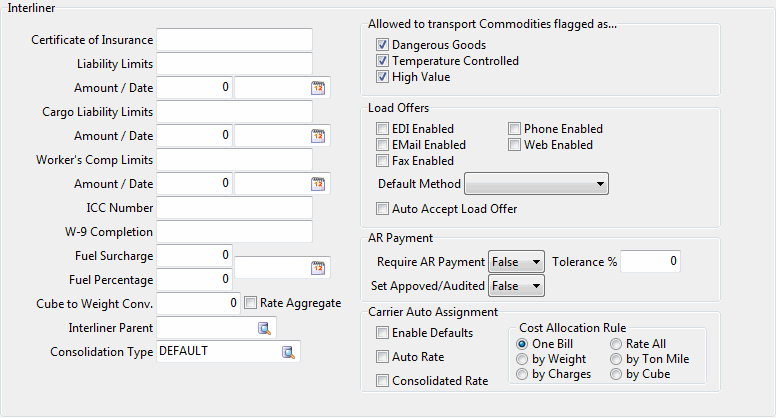Click Consolidation Type lookup icon
Image resolution: width=776 pixels, height=418 pixels.
pos(289,352)
